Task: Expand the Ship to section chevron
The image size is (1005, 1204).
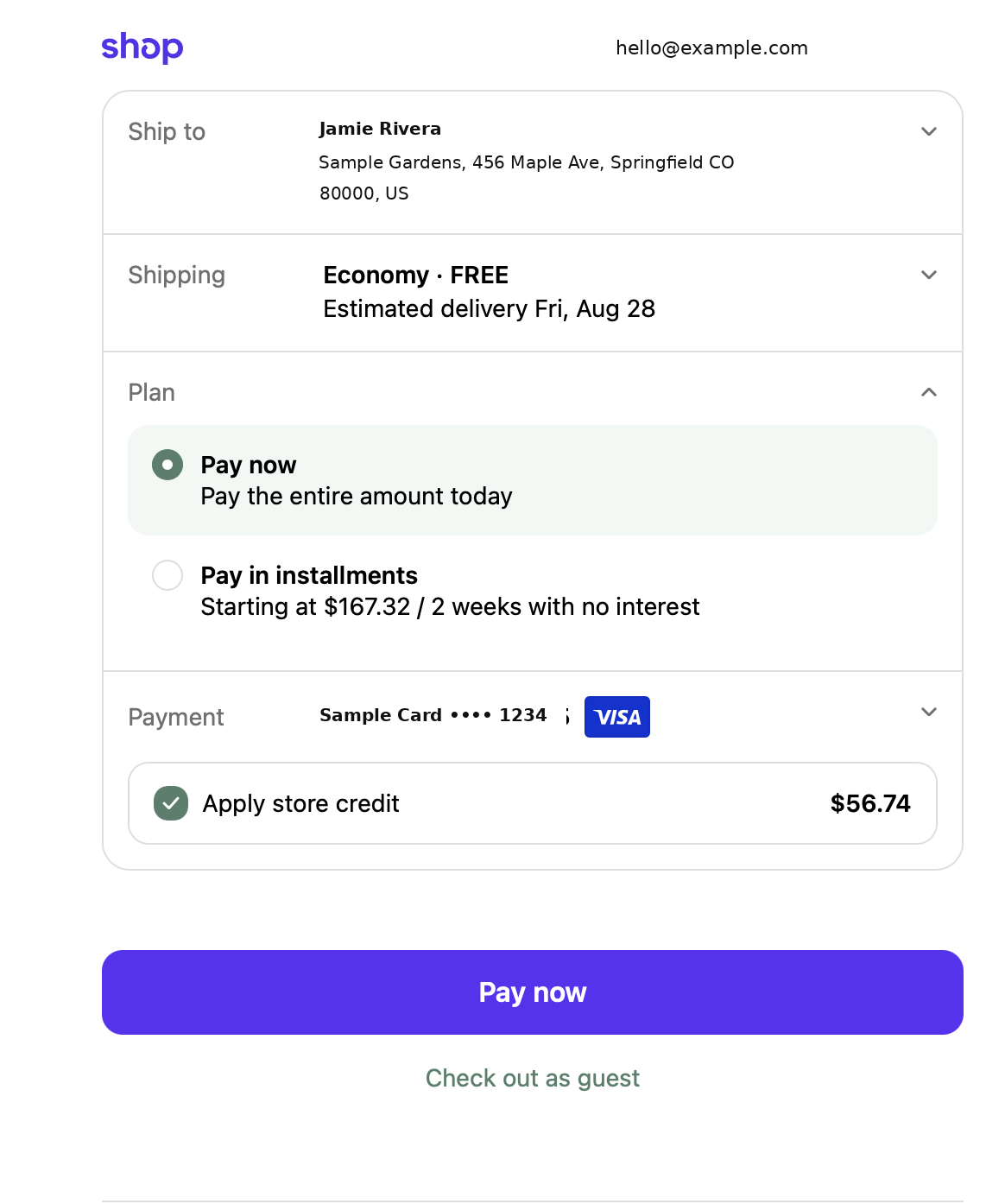Action: [929, 131]
